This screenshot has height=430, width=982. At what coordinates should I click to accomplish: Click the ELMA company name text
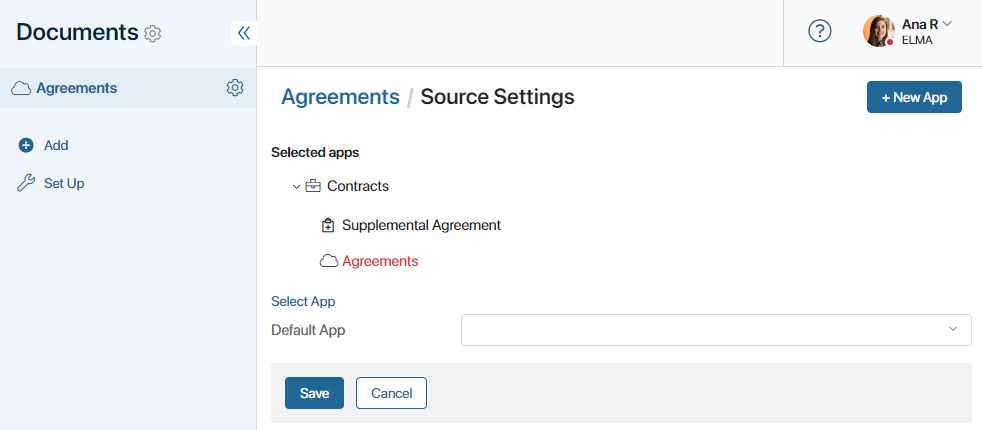pos(917,40)
